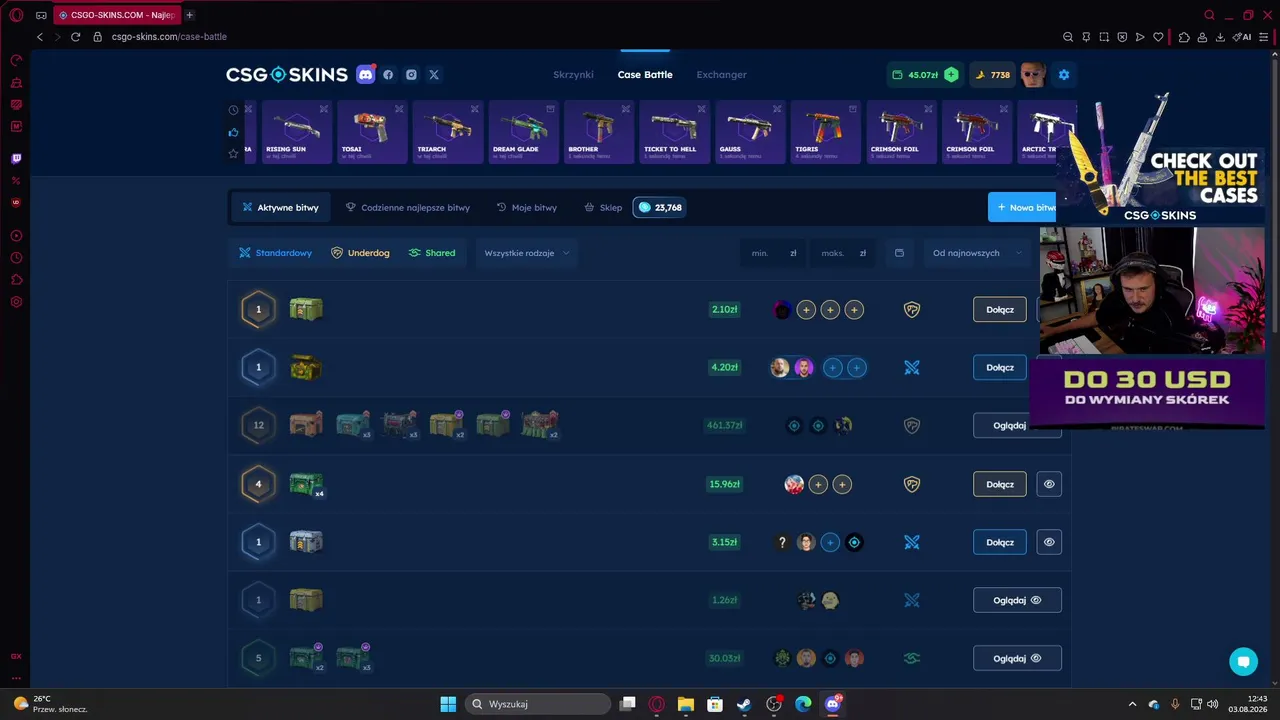Viewport: 1280px width, 720px height.
Task: Toggle the Standardowy battle filter
Action: (x=276, y=253)
